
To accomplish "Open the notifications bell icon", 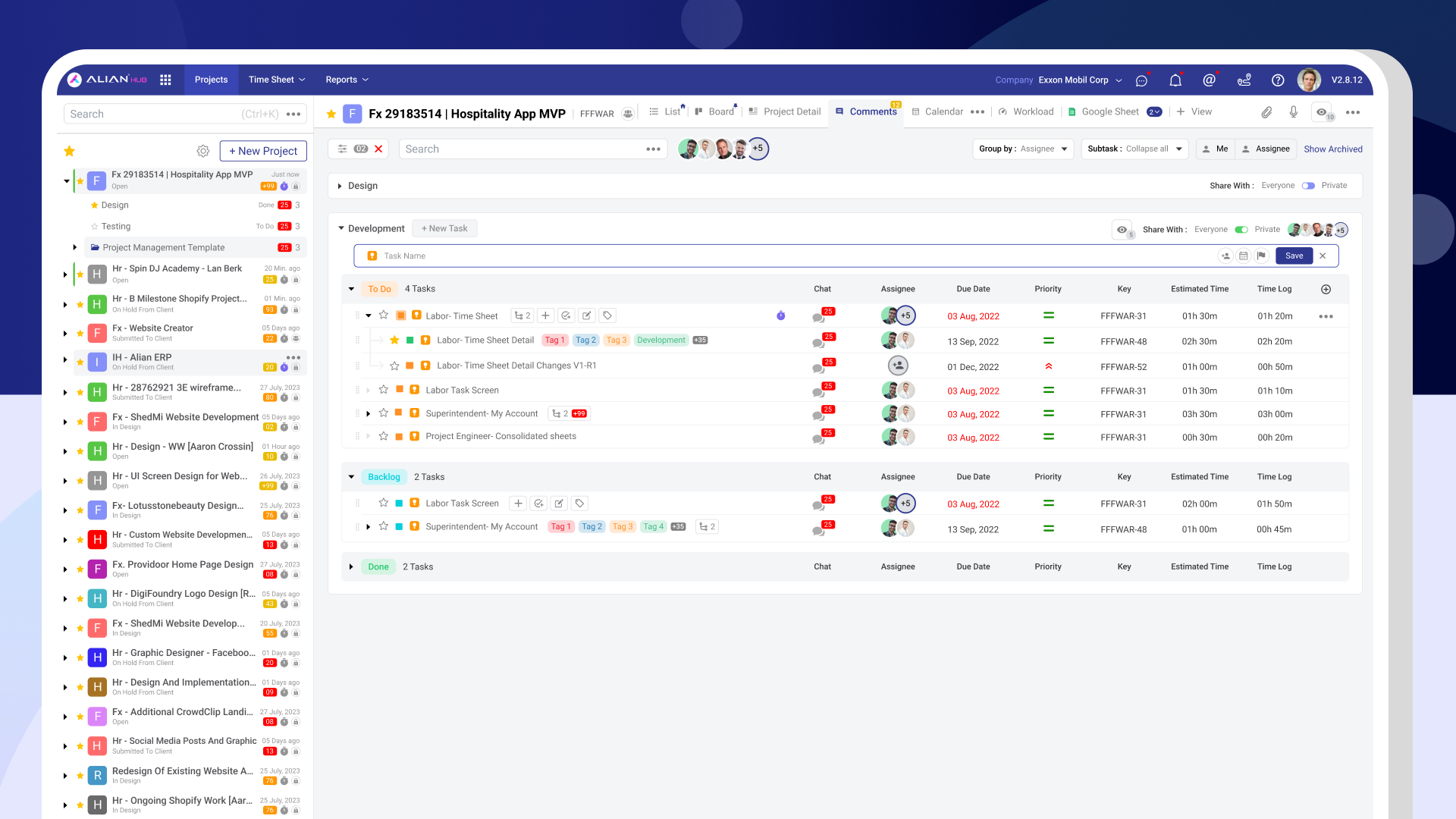I will point(1175,80).
